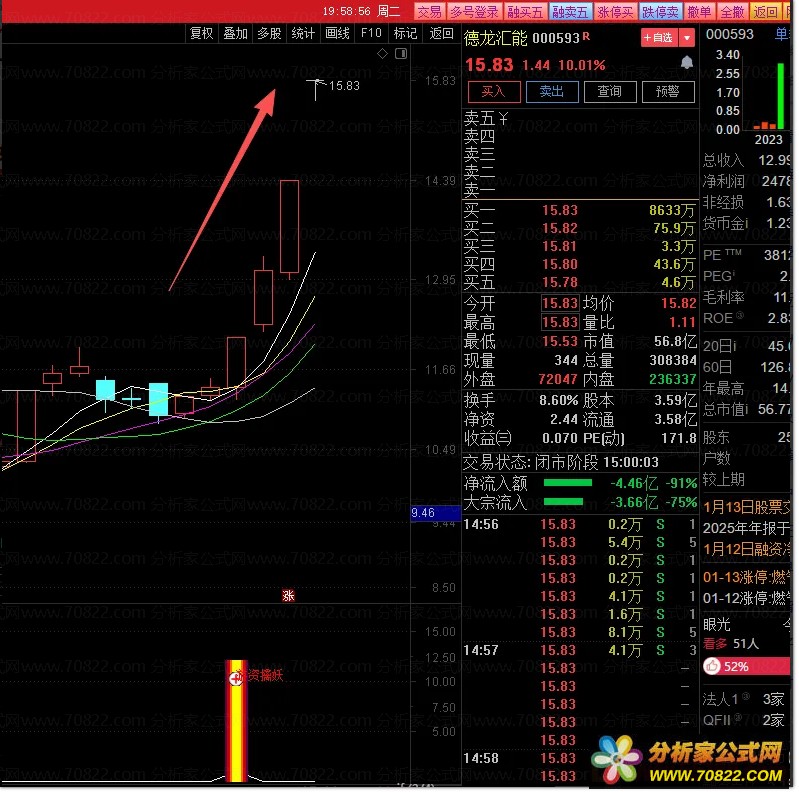Click the red 涨 marker on chart

tap(288, 595)
